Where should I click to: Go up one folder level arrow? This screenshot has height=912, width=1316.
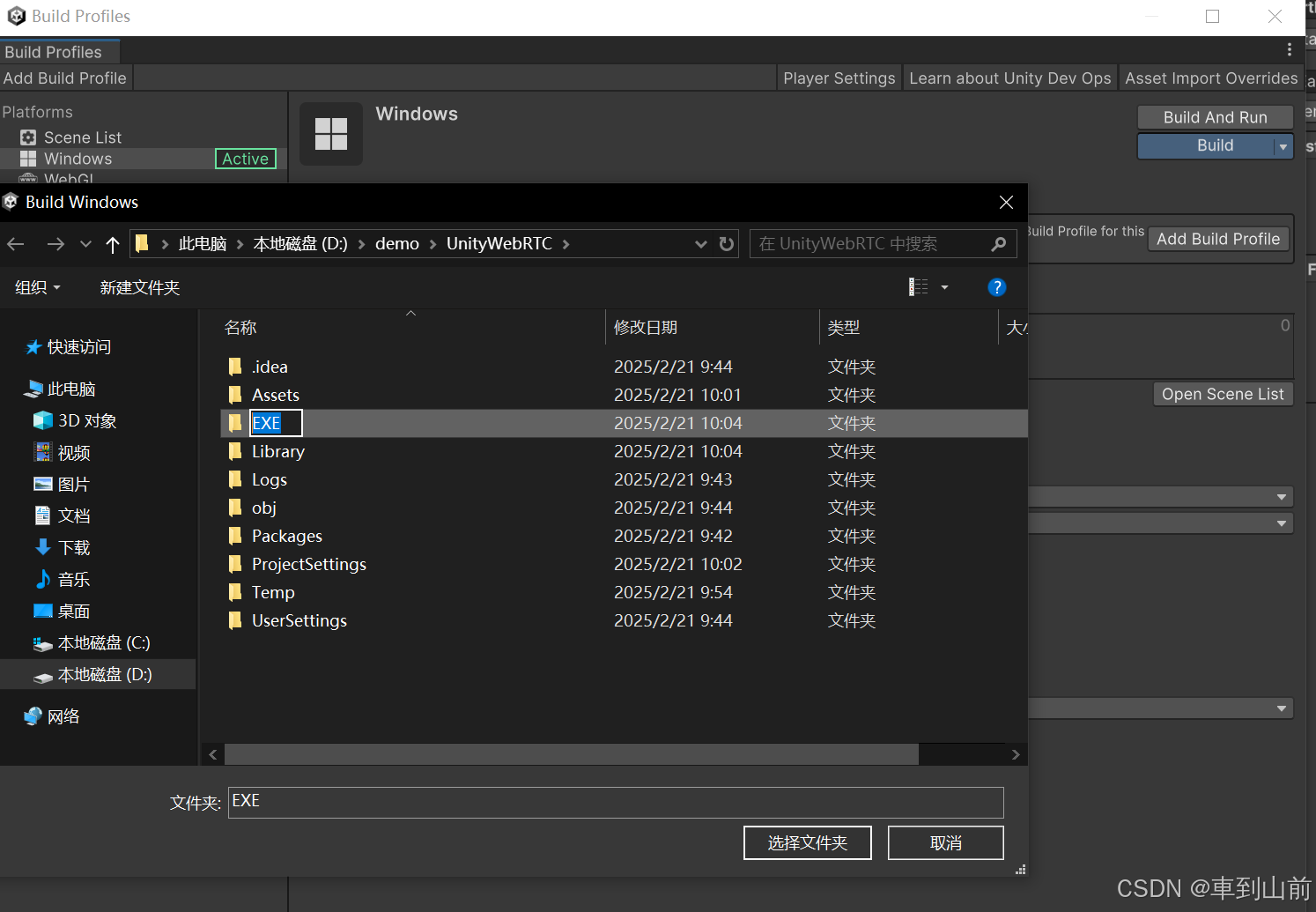pos(112,244)
